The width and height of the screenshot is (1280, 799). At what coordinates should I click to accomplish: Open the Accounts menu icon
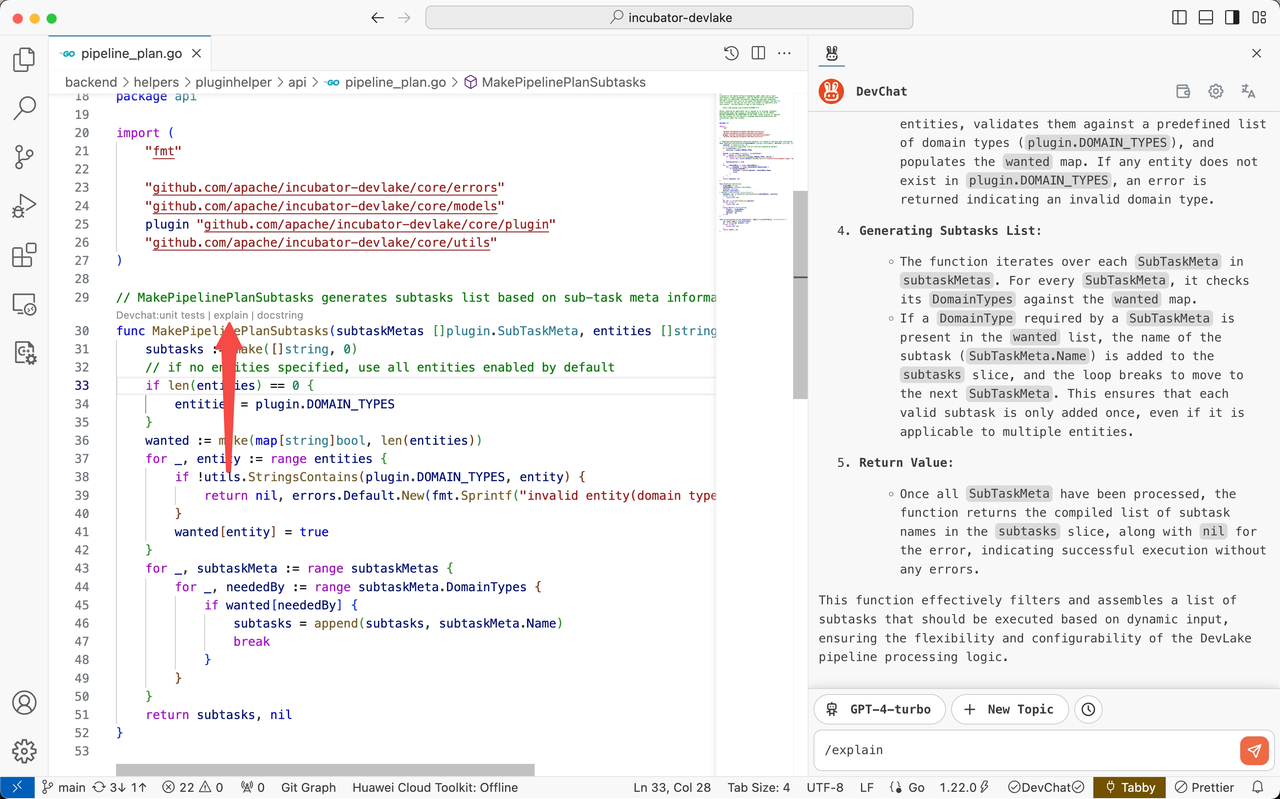click(x=24, y=702)
